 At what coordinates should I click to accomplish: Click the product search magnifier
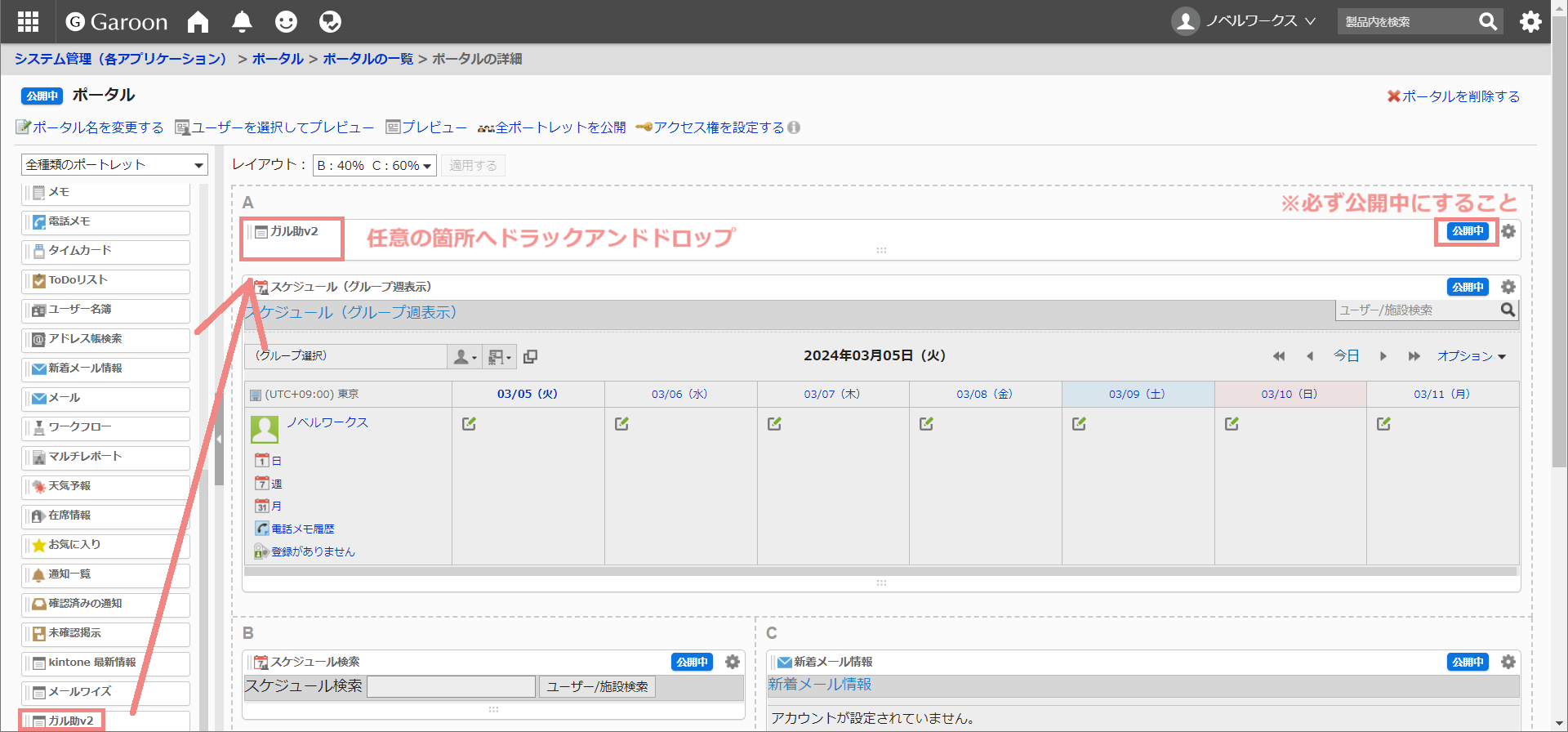(1488, 21)
